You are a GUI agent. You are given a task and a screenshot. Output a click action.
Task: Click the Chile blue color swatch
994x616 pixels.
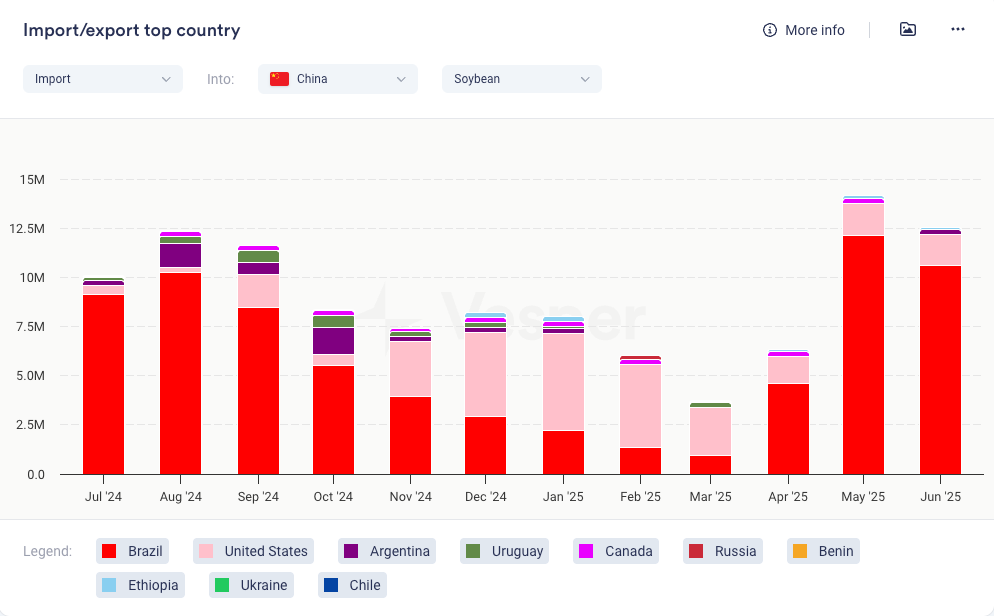tap(331, 585)
